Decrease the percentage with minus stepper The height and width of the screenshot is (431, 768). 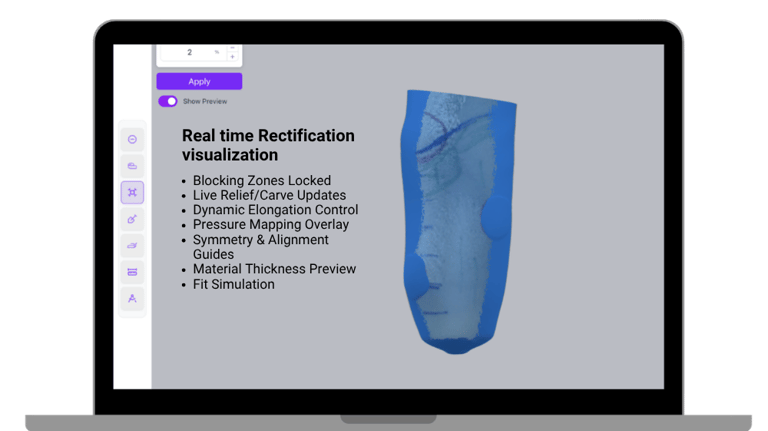[x=233, y=48]
